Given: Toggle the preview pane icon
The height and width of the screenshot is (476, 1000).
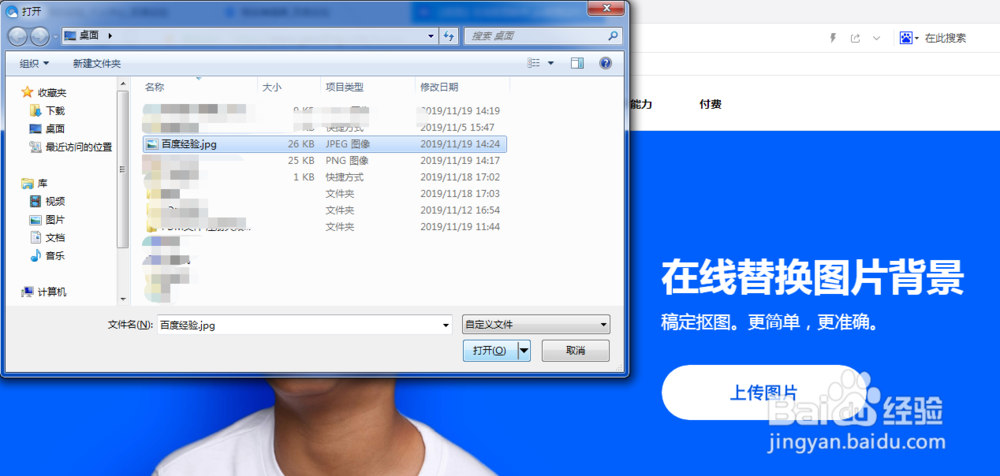Looking at the screenshot, I should click(x=578, y=63).
